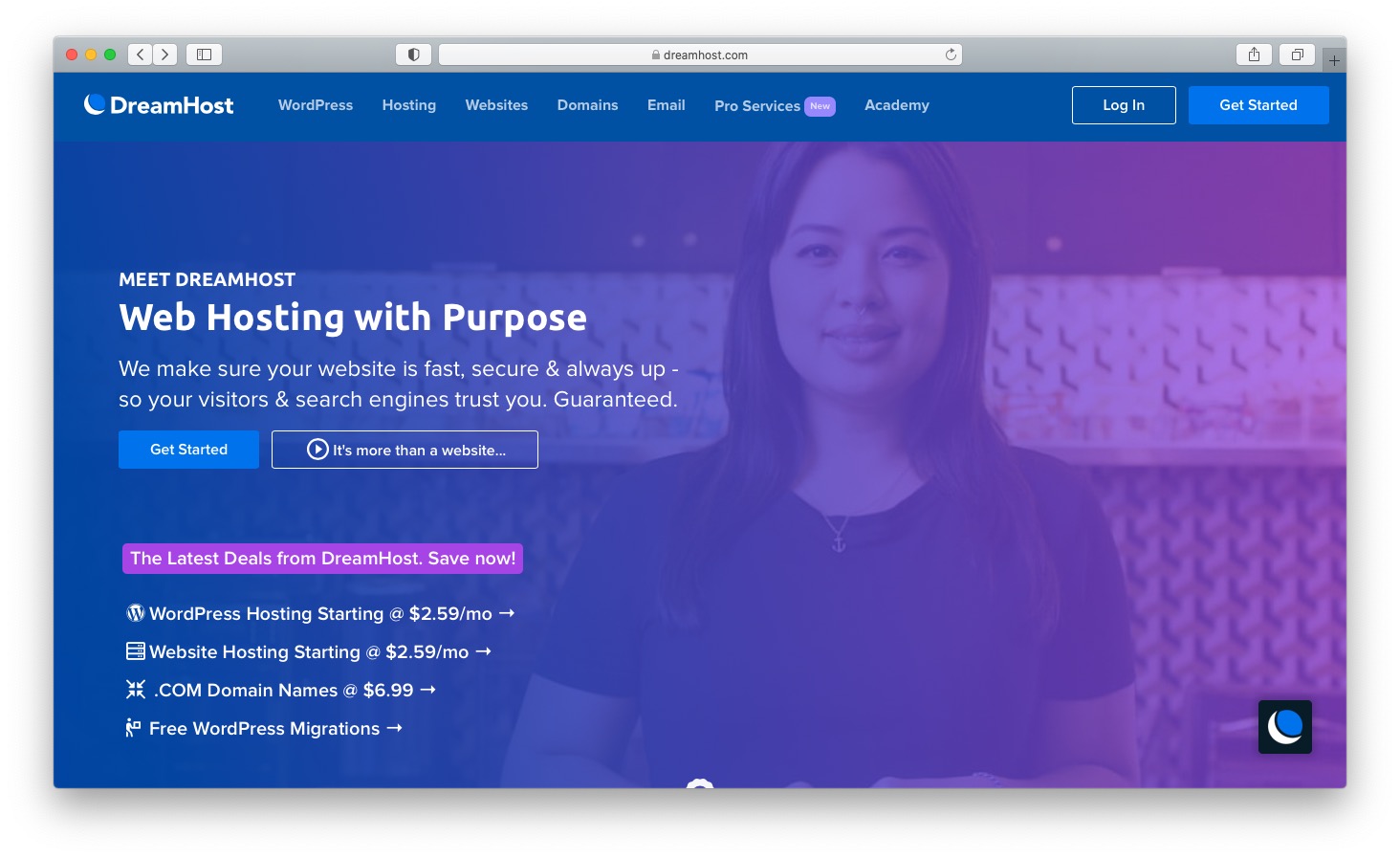1400x859 pixels.
Task: Open the Hosting nav menu
Action: pyautogui.click(x=408, y=105)
